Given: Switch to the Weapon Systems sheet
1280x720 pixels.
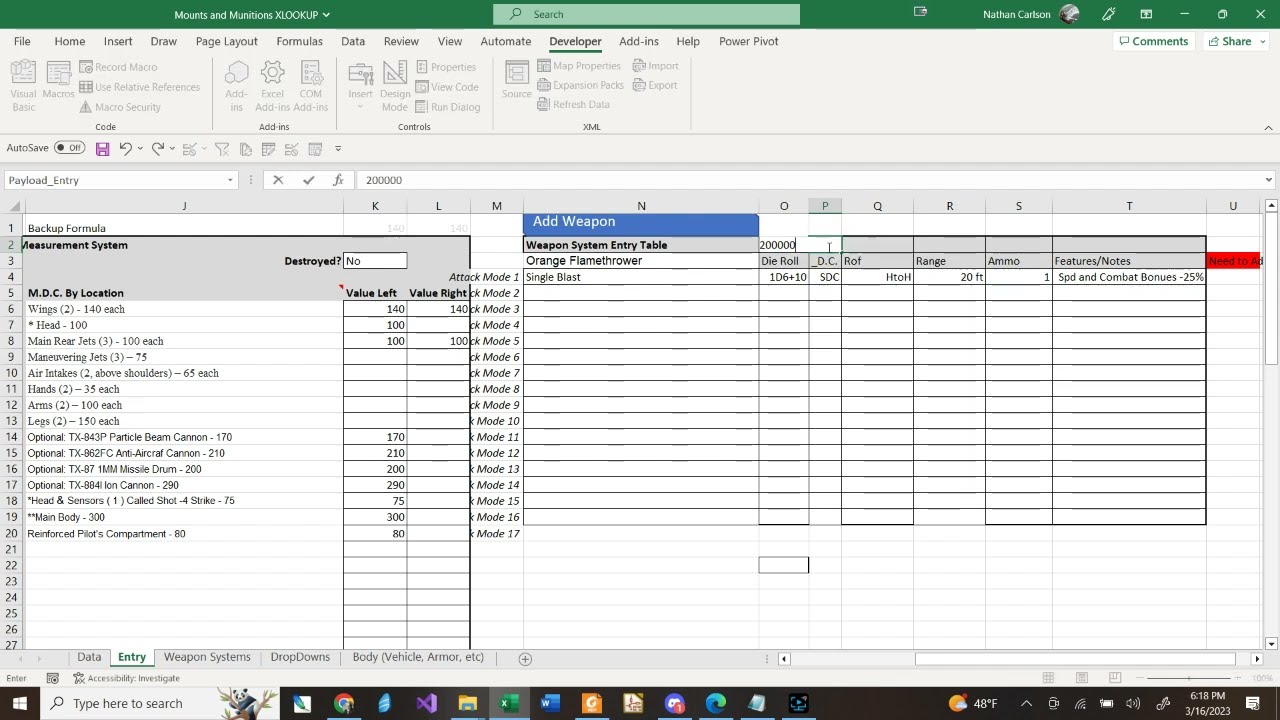Looking at the screenshot, I should tap(207, 657).
